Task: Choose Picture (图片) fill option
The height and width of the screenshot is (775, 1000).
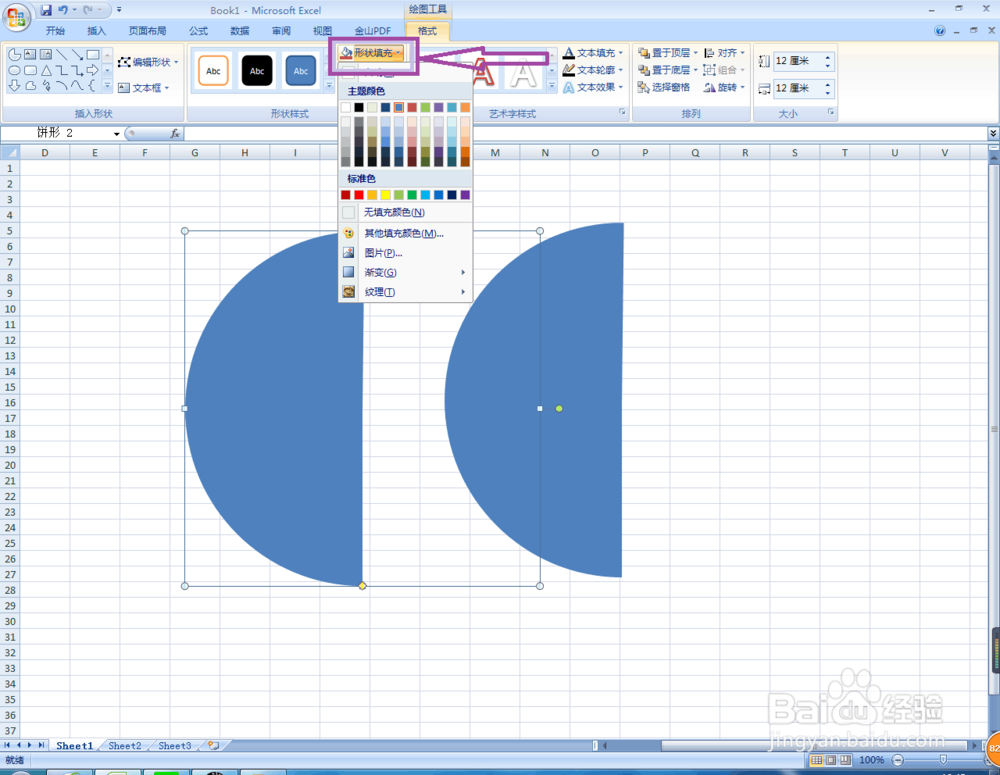Action: pyautogui.click(x=405, y=253)
